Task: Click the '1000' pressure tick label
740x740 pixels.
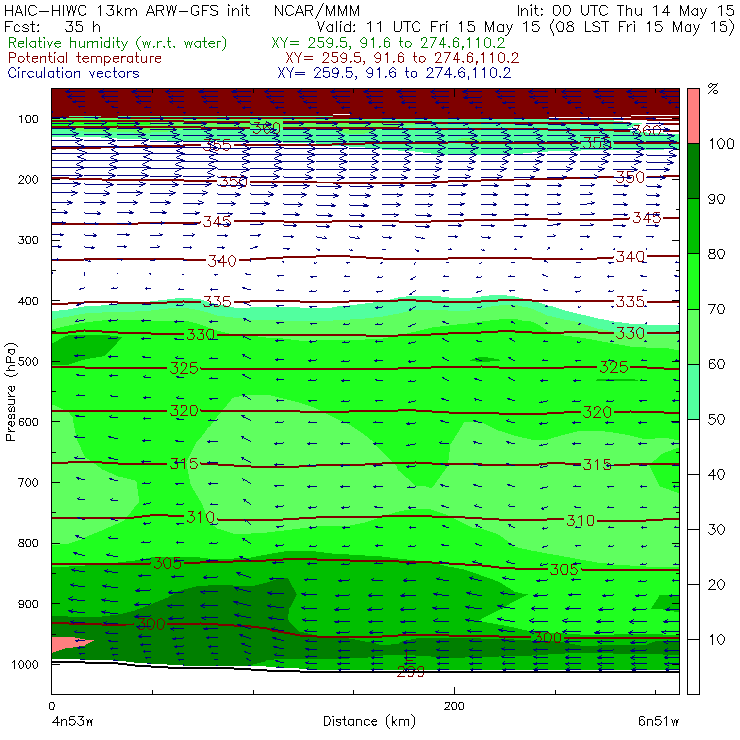Action: click(x=25, y=664)
